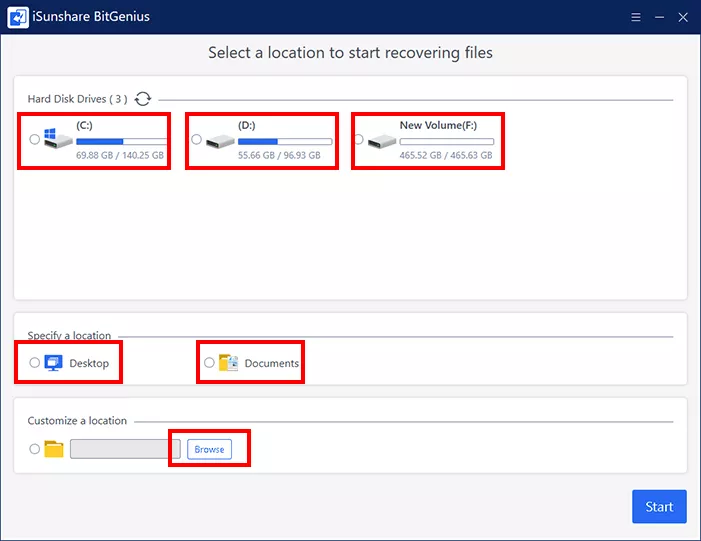The image size is (701, 541).
Task: Minimize the BitGenius window
Action: [659, 17]
